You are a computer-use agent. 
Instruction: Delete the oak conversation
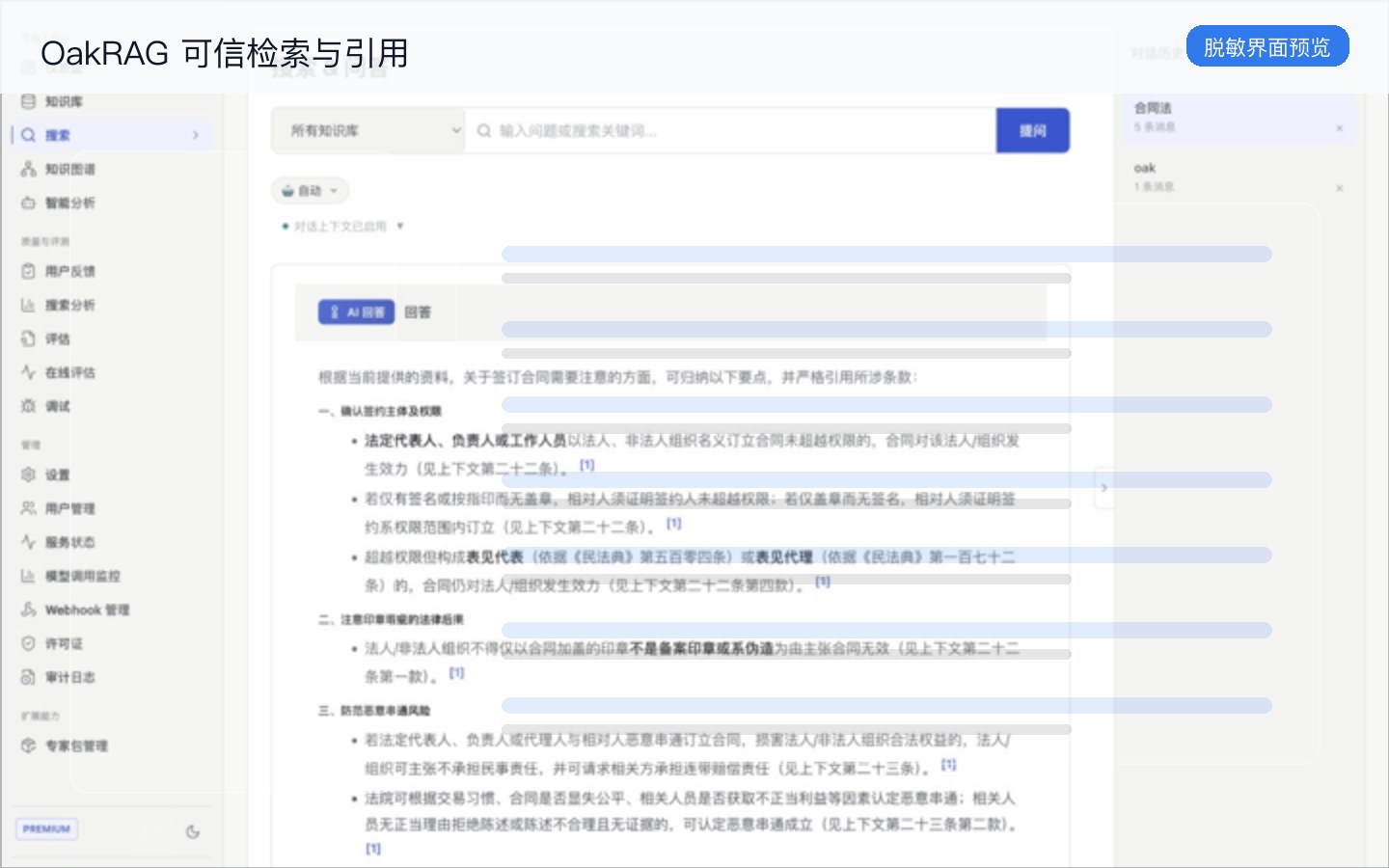tap(1339, 188)
